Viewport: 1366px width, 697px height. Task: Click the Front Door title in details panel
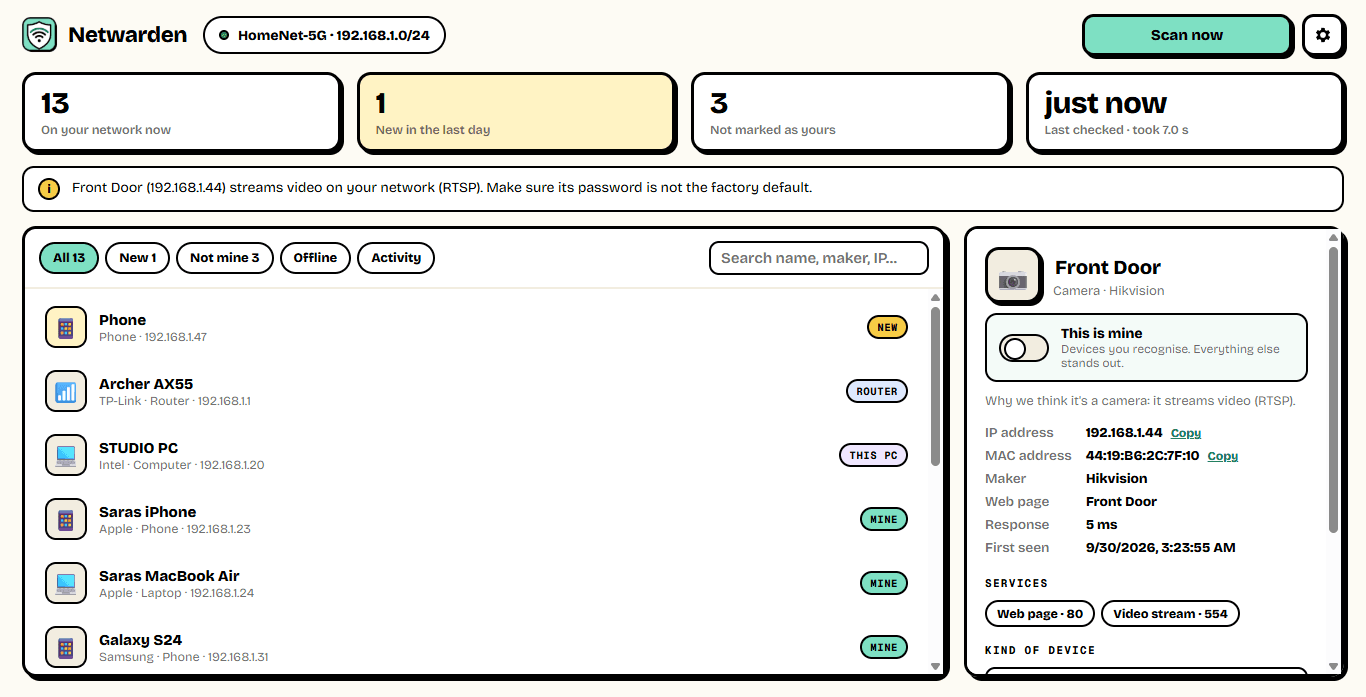(x=1108, y=268)
